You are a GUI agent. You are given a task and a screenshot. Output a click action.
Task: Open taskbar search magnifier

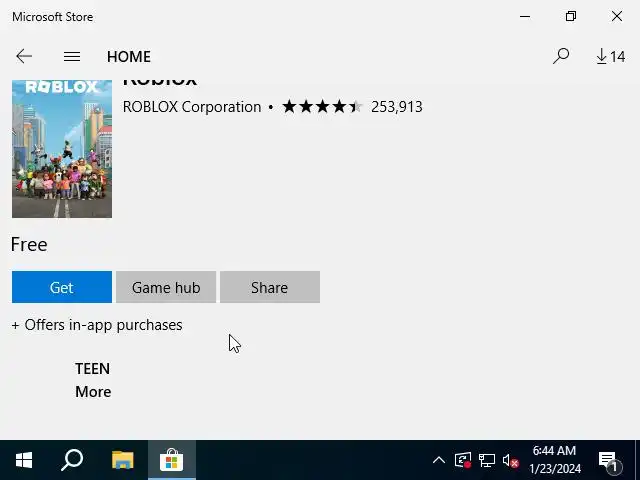(72, 460)
